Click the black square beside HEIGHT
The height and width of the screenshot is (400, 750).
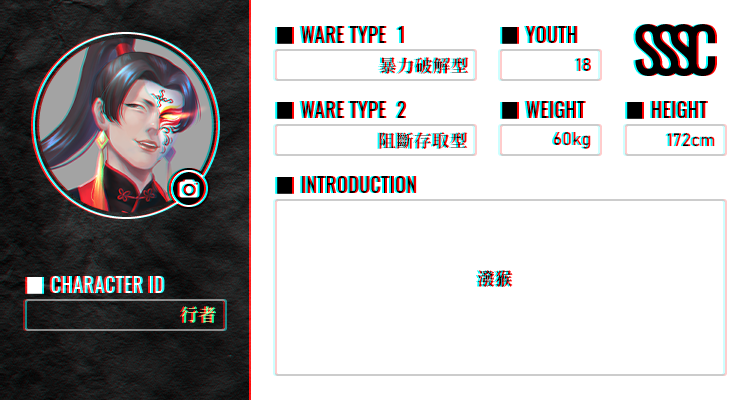[635, 111]
